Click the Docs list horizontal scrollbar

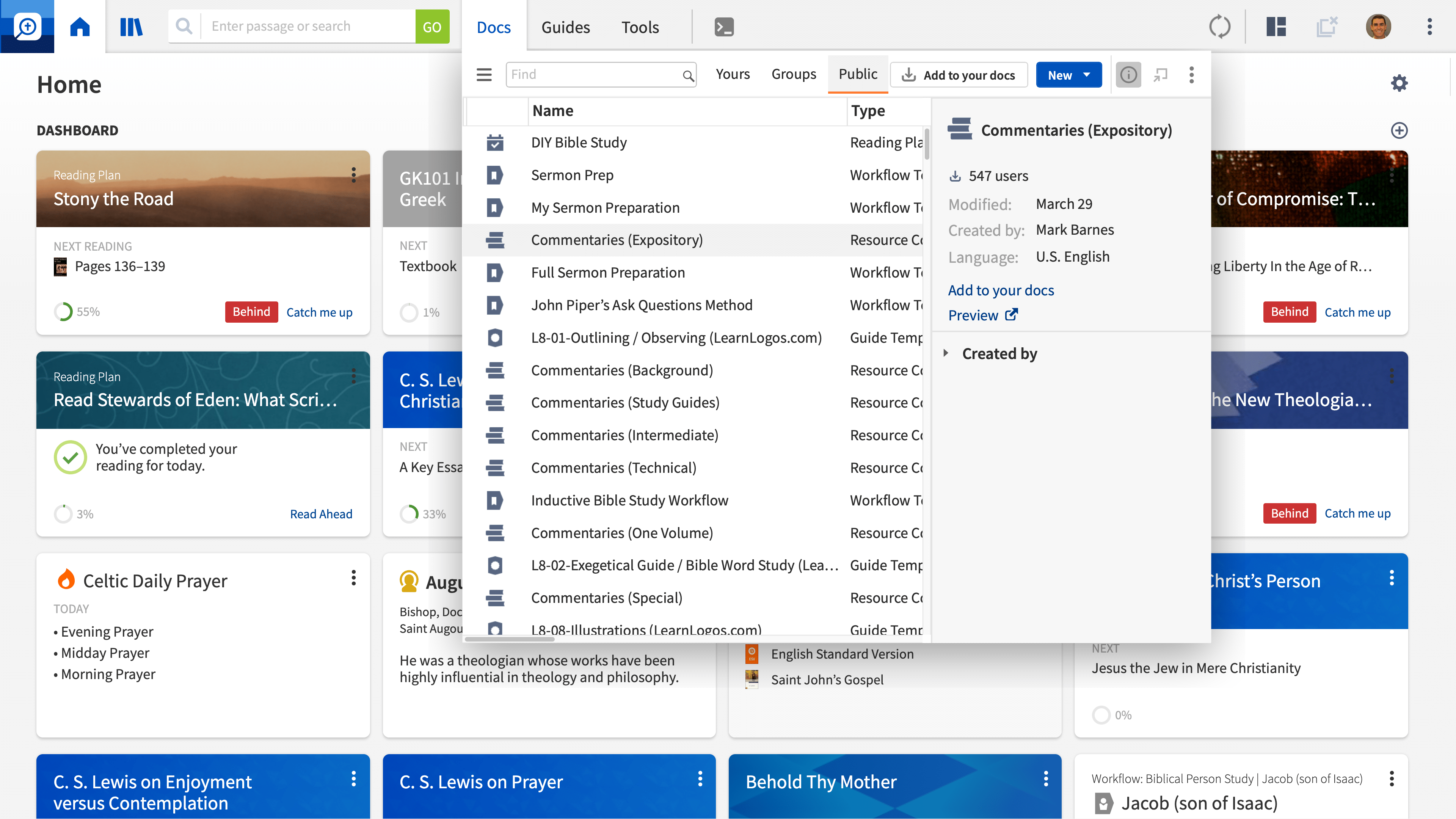pyautogui.click(x=509, y=639)
